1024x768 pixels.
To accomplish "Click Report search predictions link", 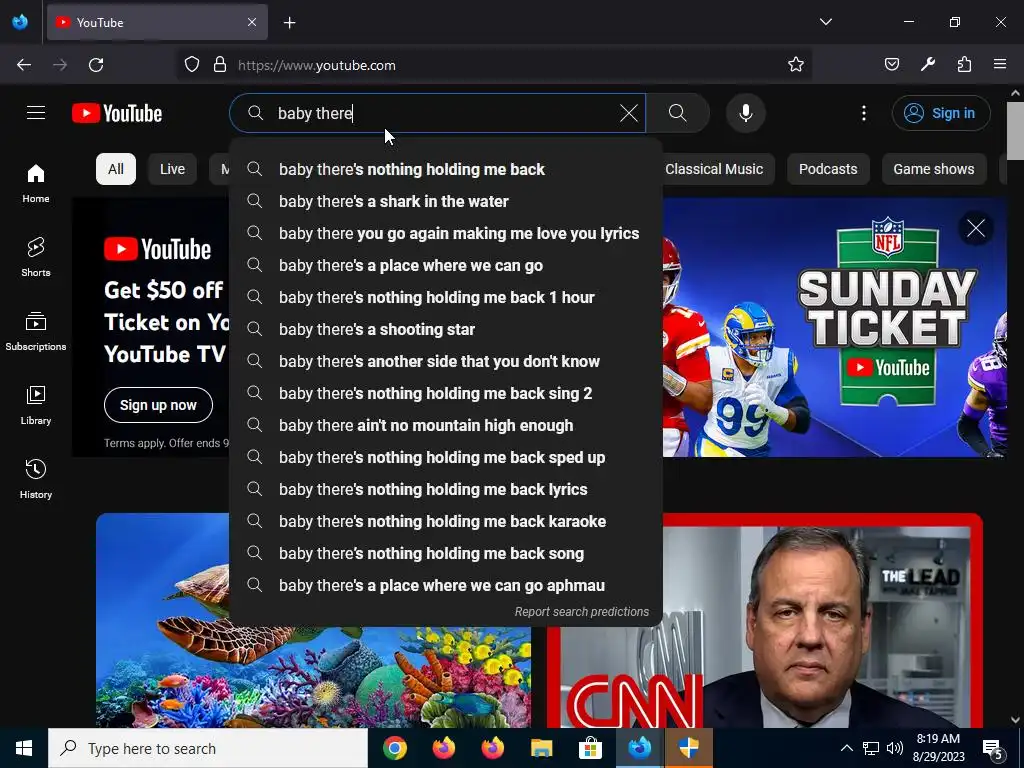I will (x=582, y=612).
